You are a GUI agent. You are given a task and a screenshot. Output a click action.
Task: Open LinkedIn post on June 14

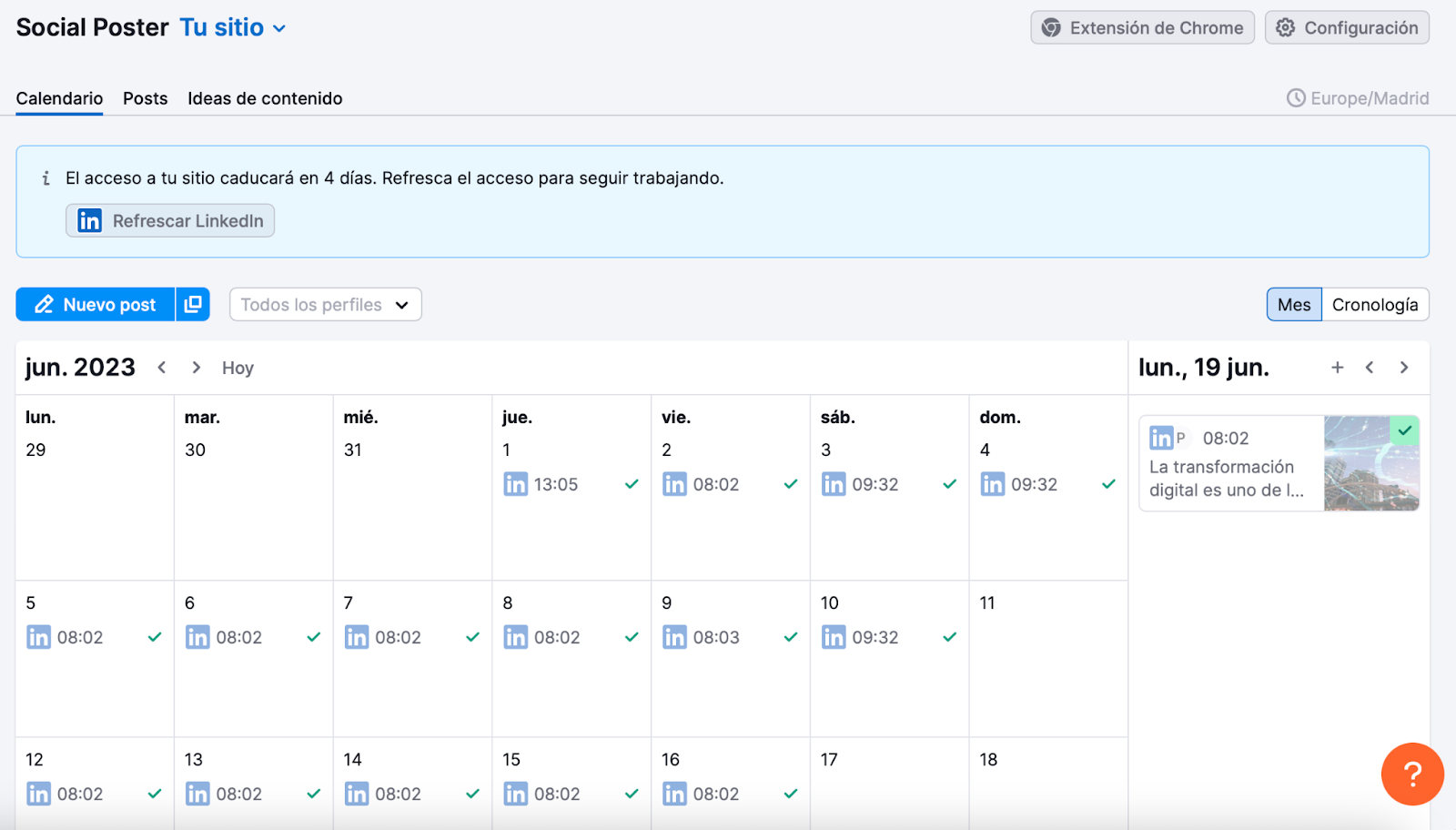click(412, 794)
